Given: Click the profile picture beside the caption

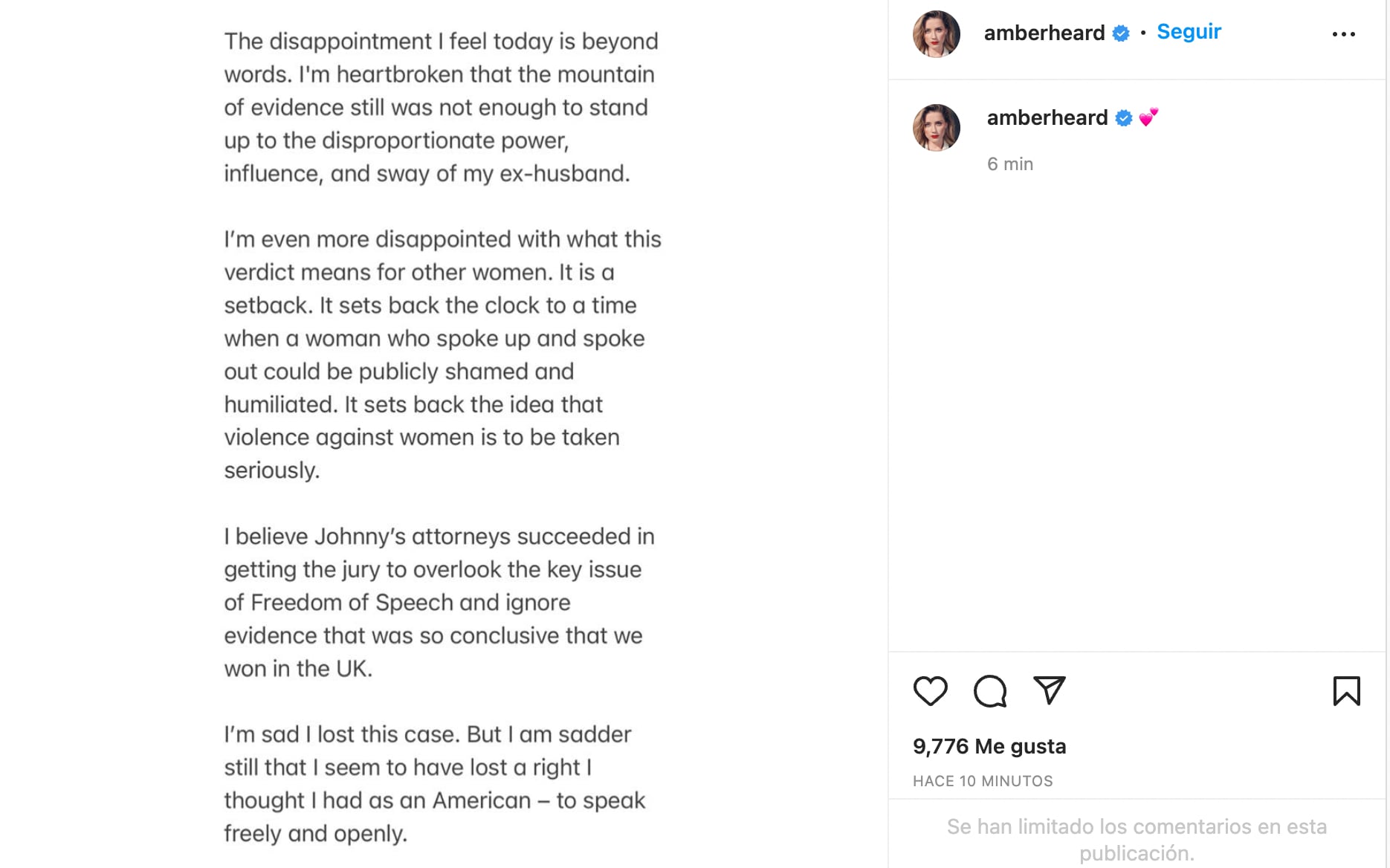Looking at the screenshot, I should [937, 128].
